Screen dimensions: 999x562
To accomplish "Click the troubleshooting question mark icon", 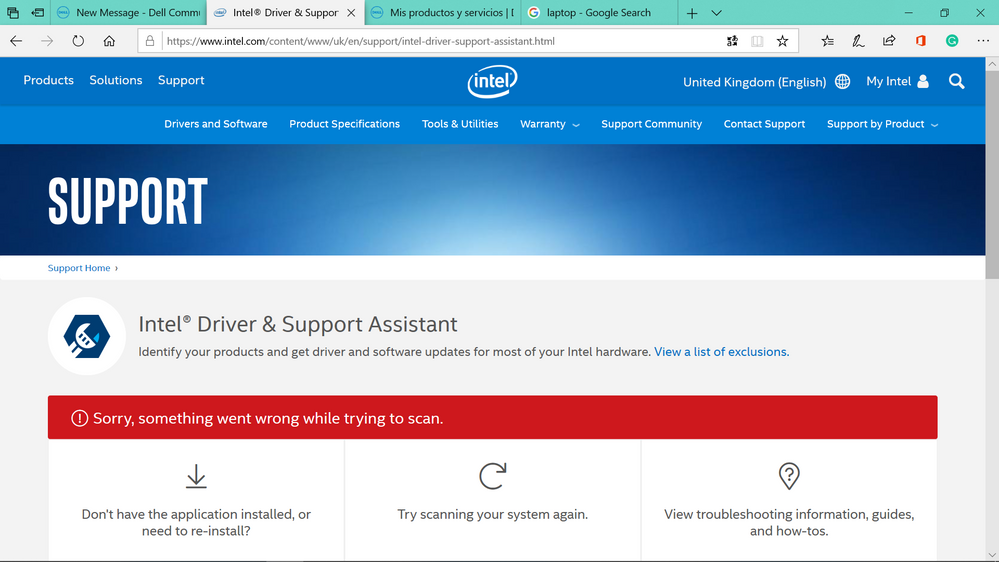I will [789, 476].
